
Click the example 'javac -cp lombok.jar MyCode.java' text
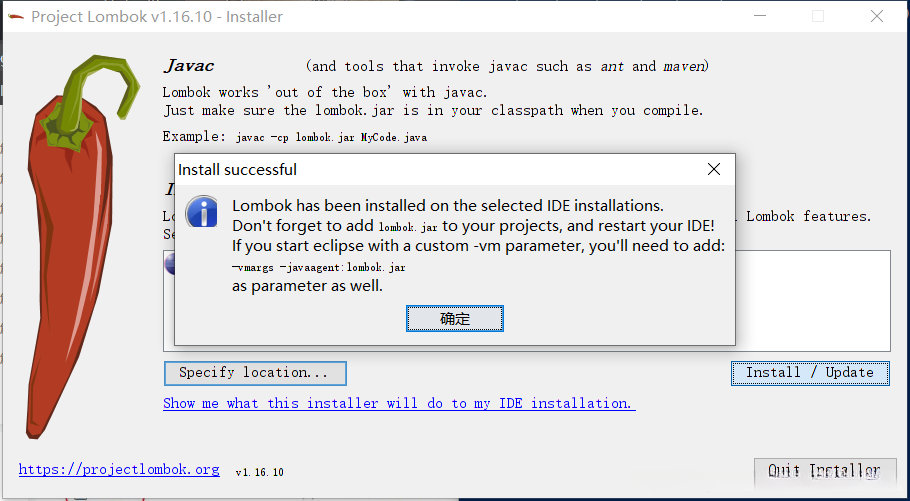331,138
